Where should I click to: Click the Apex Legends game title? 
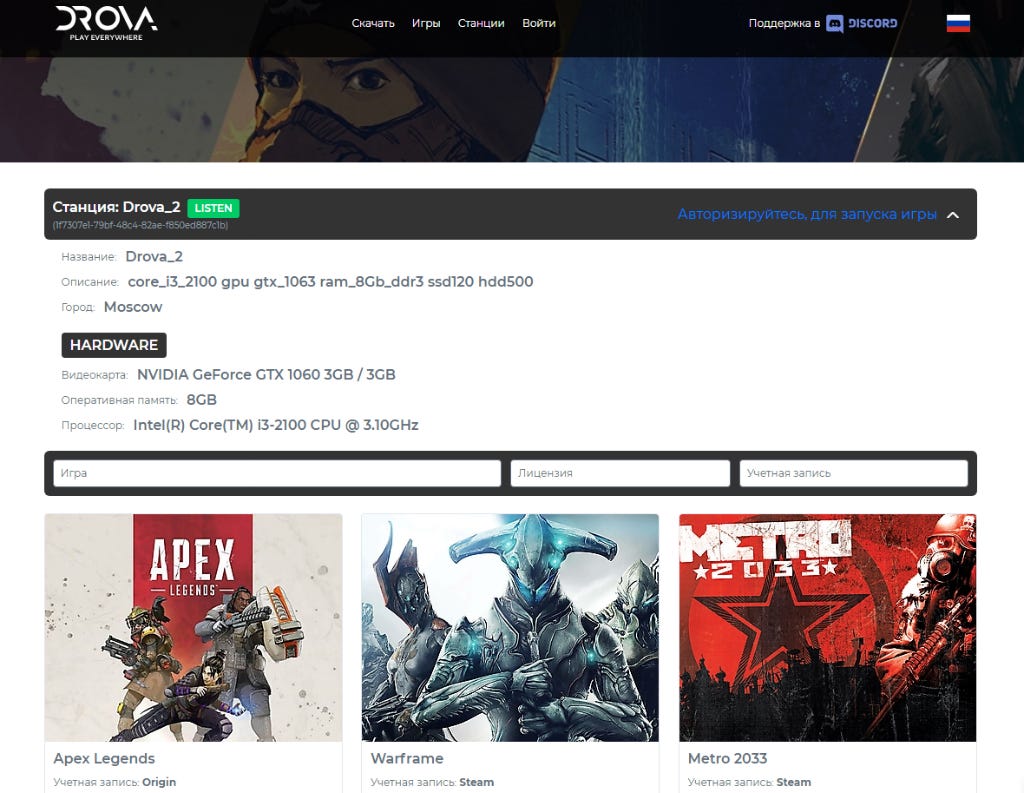[104, 758]
